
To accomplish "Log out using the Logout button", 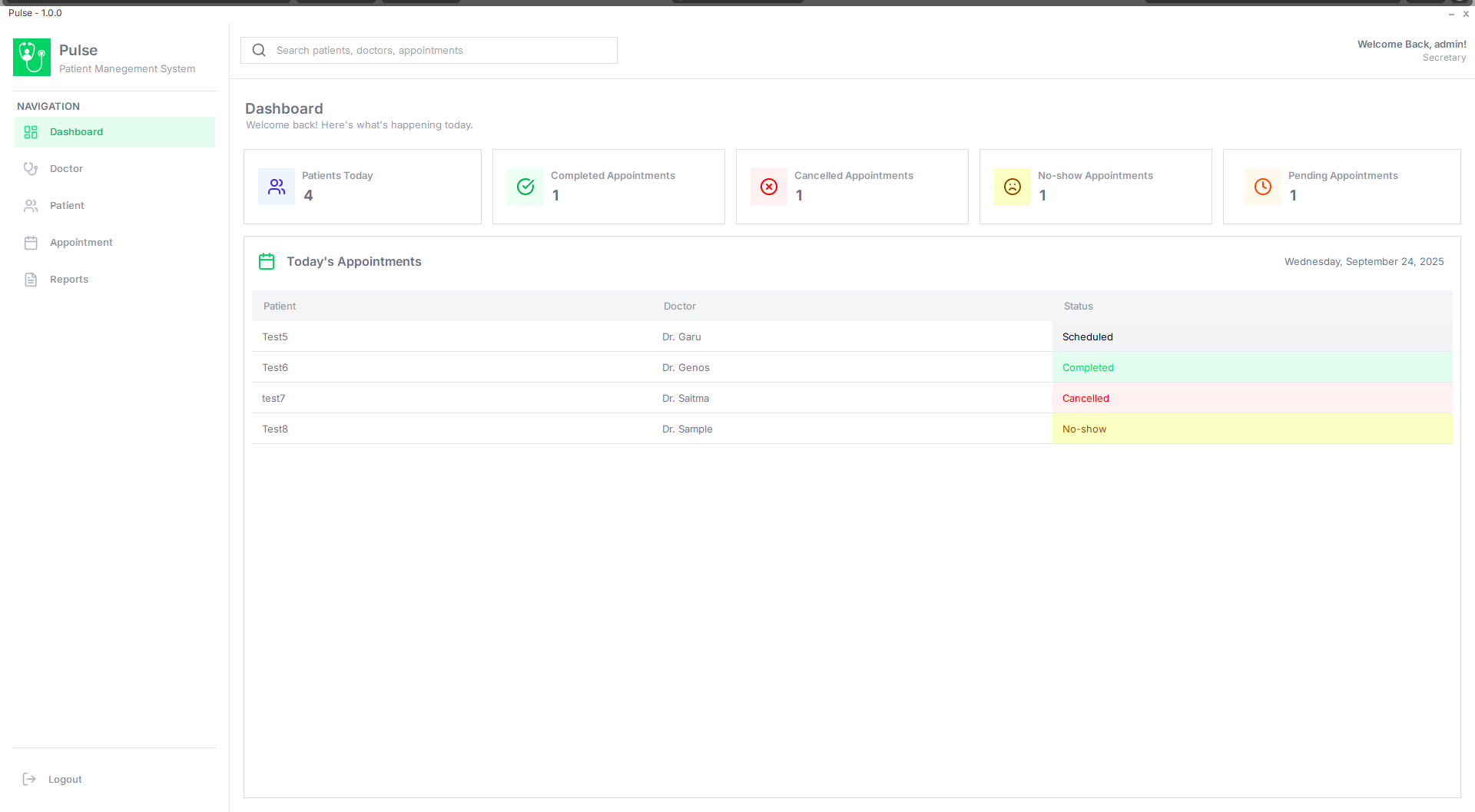I will pyautogui.click(x=65, y=780).
